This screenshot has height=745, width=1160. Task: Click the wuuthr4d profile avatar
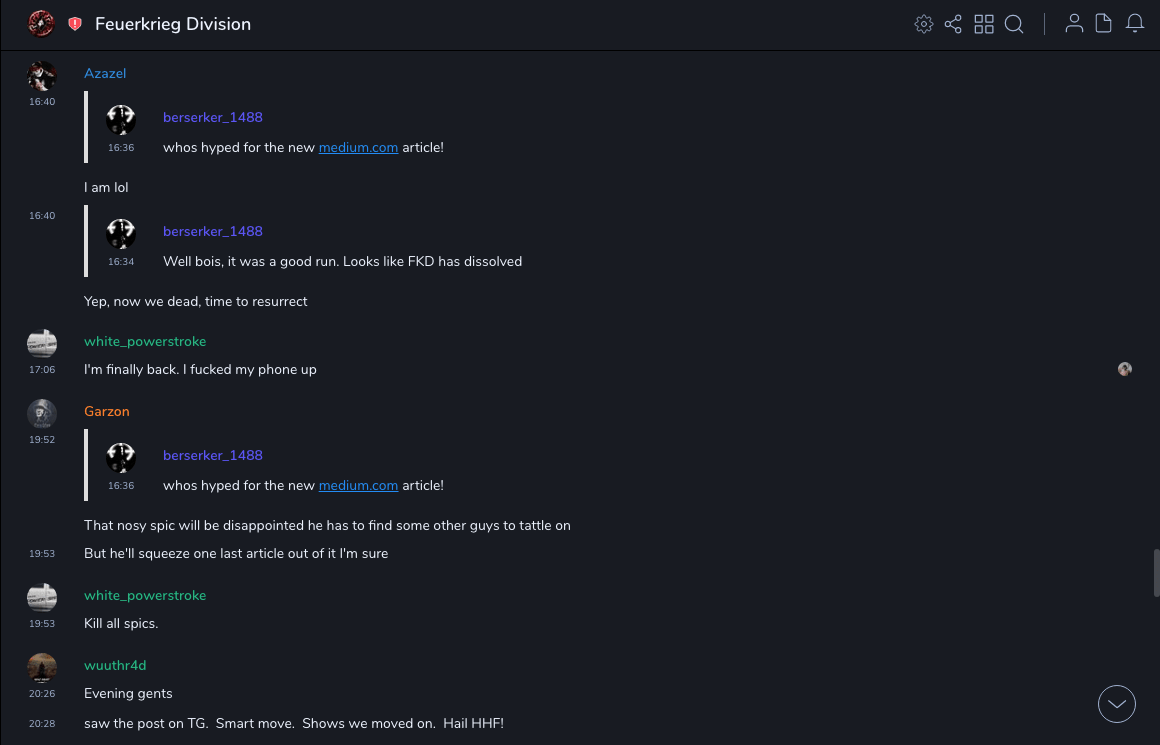pos(42,667)
